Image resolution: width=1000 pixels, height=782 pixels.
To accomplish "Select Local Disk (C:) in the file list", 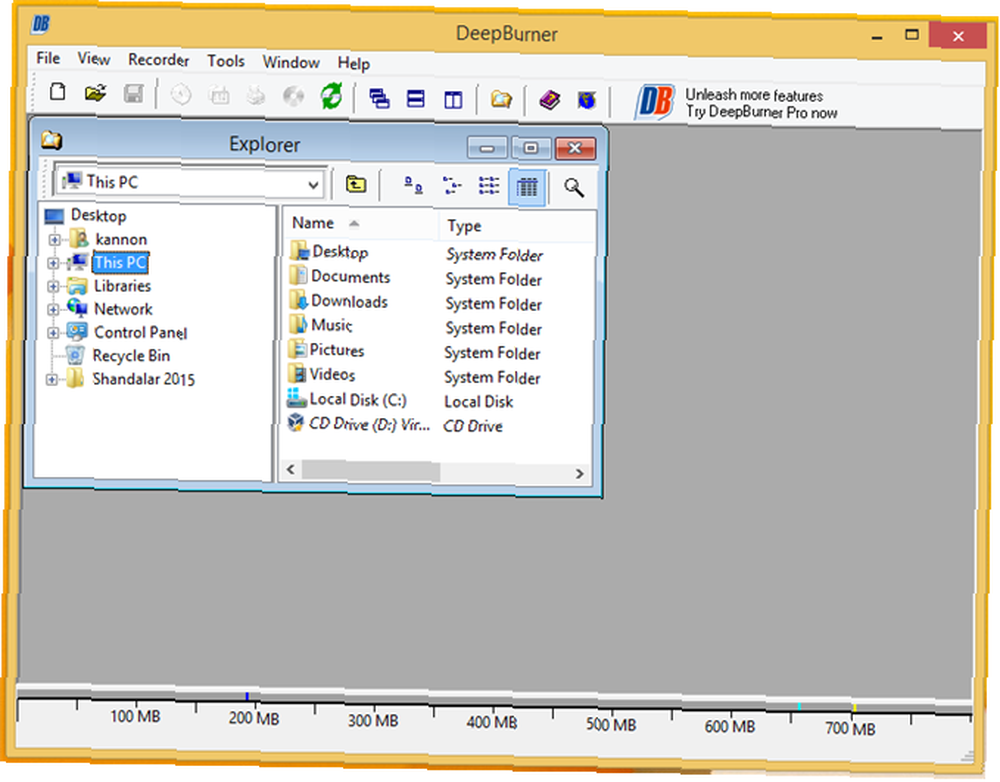I will click(x=357, y=400).
